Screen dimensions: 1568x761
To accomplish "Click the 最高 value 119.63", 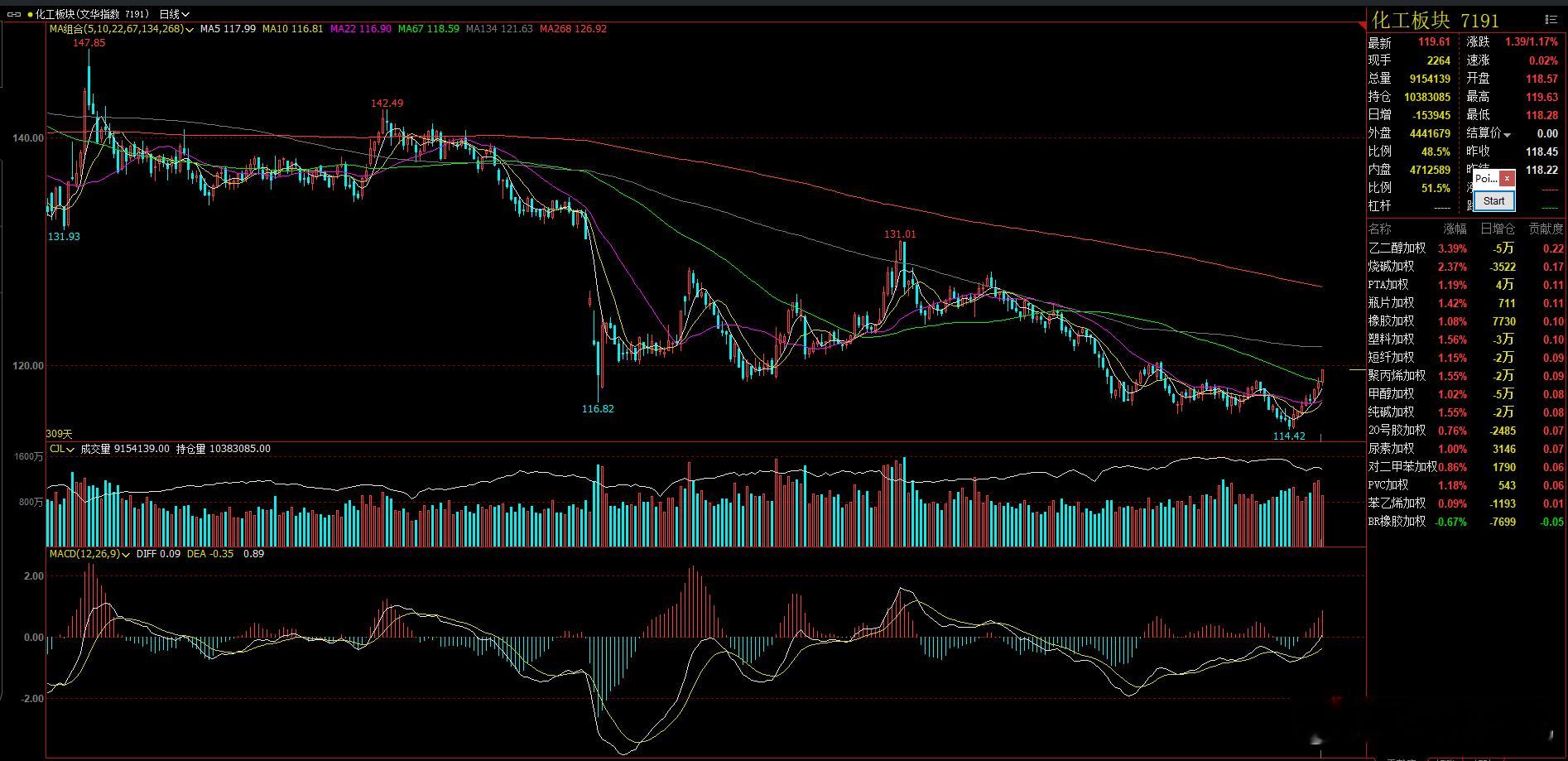I will click(x=1542, y=97).
